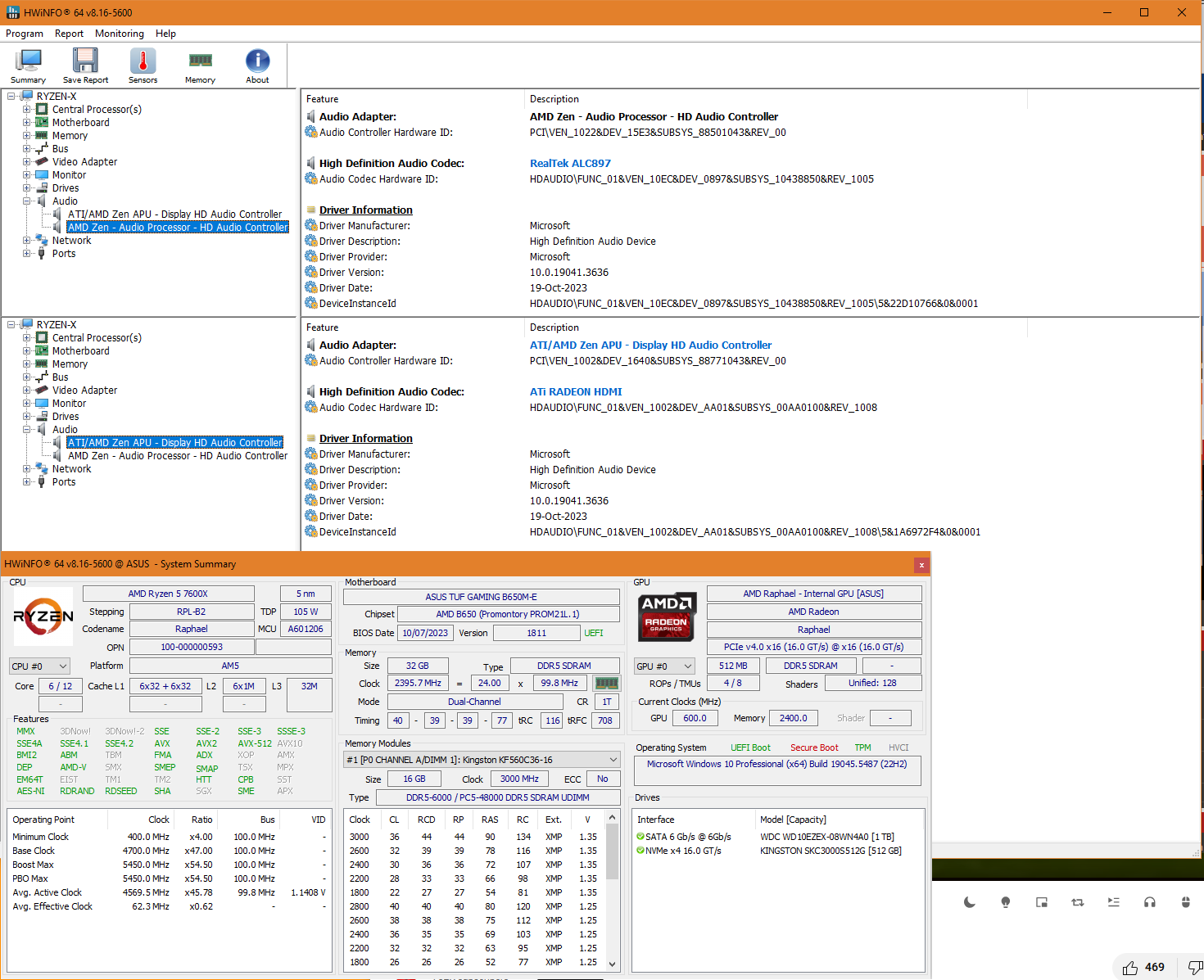This screenshot has width=1204, height=980.
Task: Expand the Kingston KF560C36-16 memory module dropdown
Action: coord(482,760)
